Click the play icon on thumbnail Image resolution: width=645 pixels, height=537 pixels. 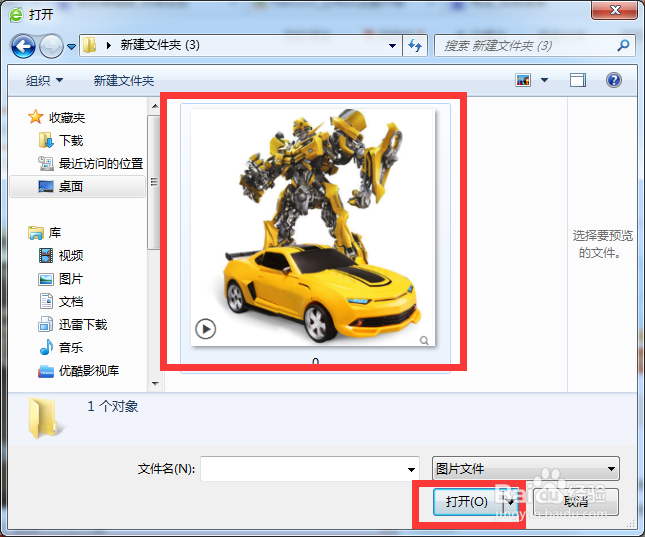tap(205, 329)
